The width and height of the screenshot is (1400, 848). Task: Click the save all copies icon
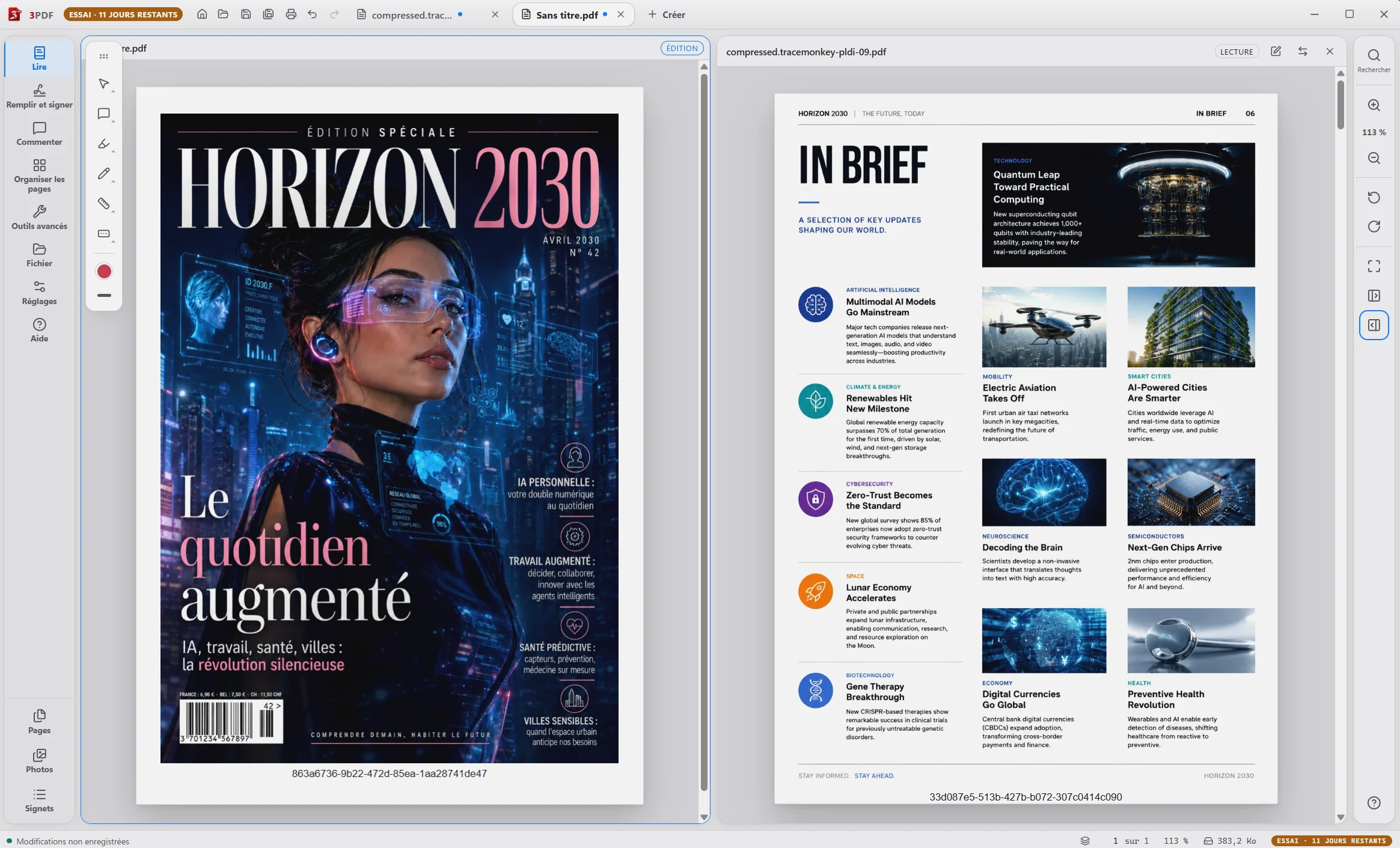(x=268, y=14)
